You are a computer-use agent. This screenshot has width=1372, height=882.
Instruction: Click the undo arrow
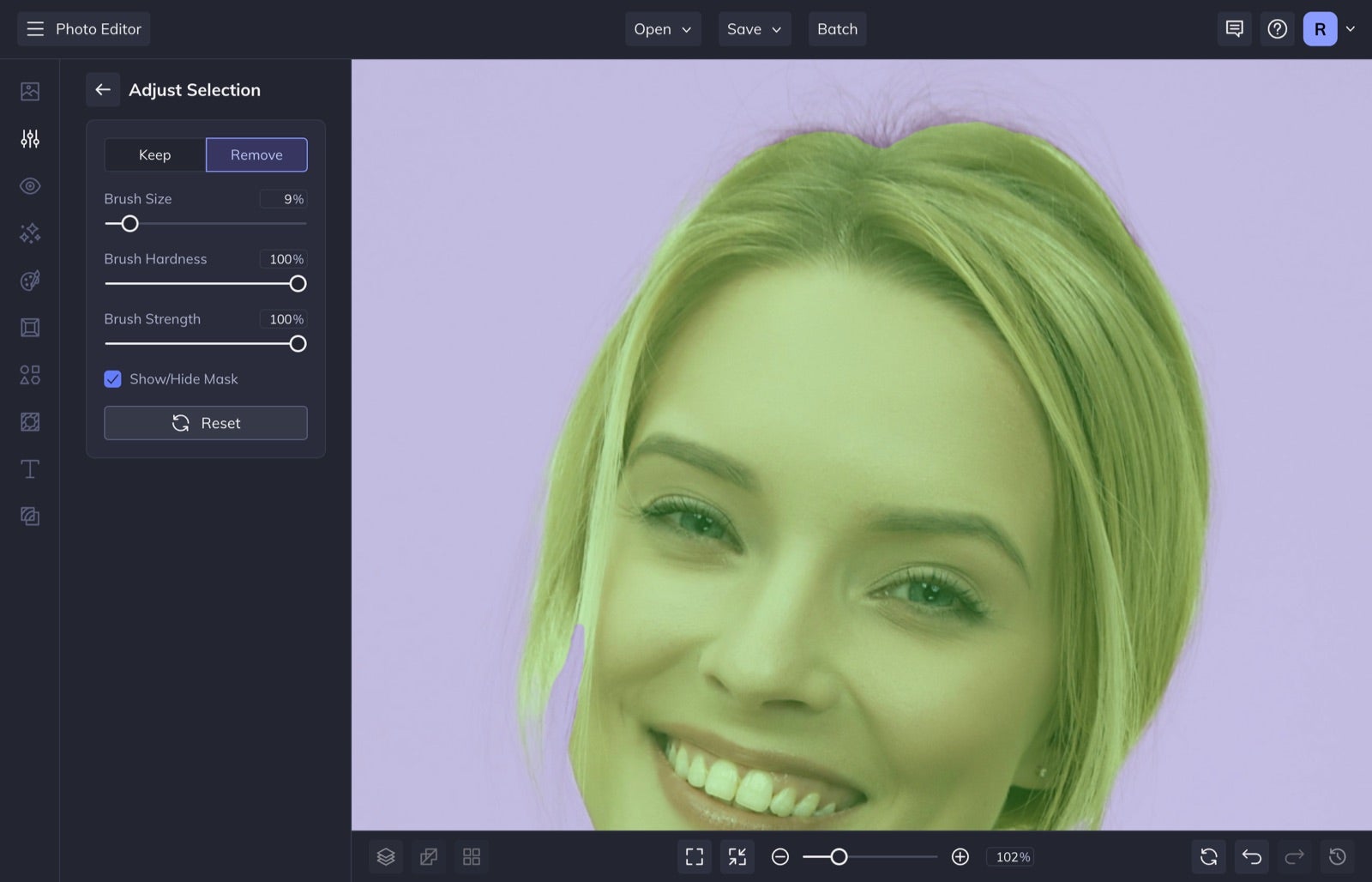(1251, 856)
